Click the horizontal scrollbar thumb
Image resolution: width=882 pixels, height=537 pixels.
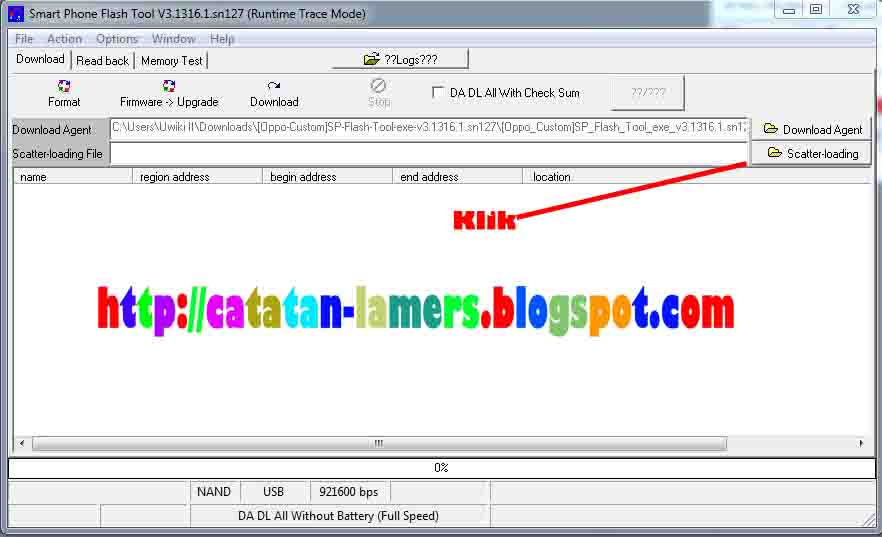(x=380, y=443)
